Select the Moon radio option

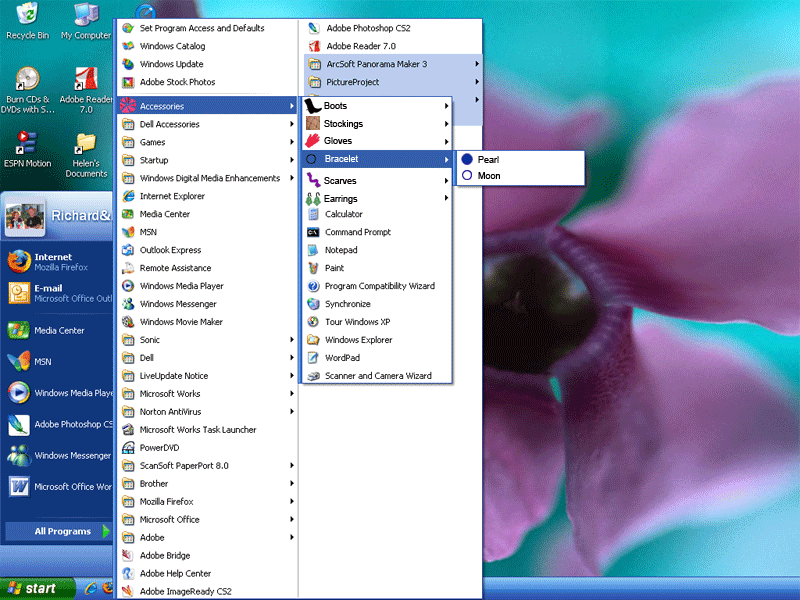pyautogui.click(x=467, y=176)
